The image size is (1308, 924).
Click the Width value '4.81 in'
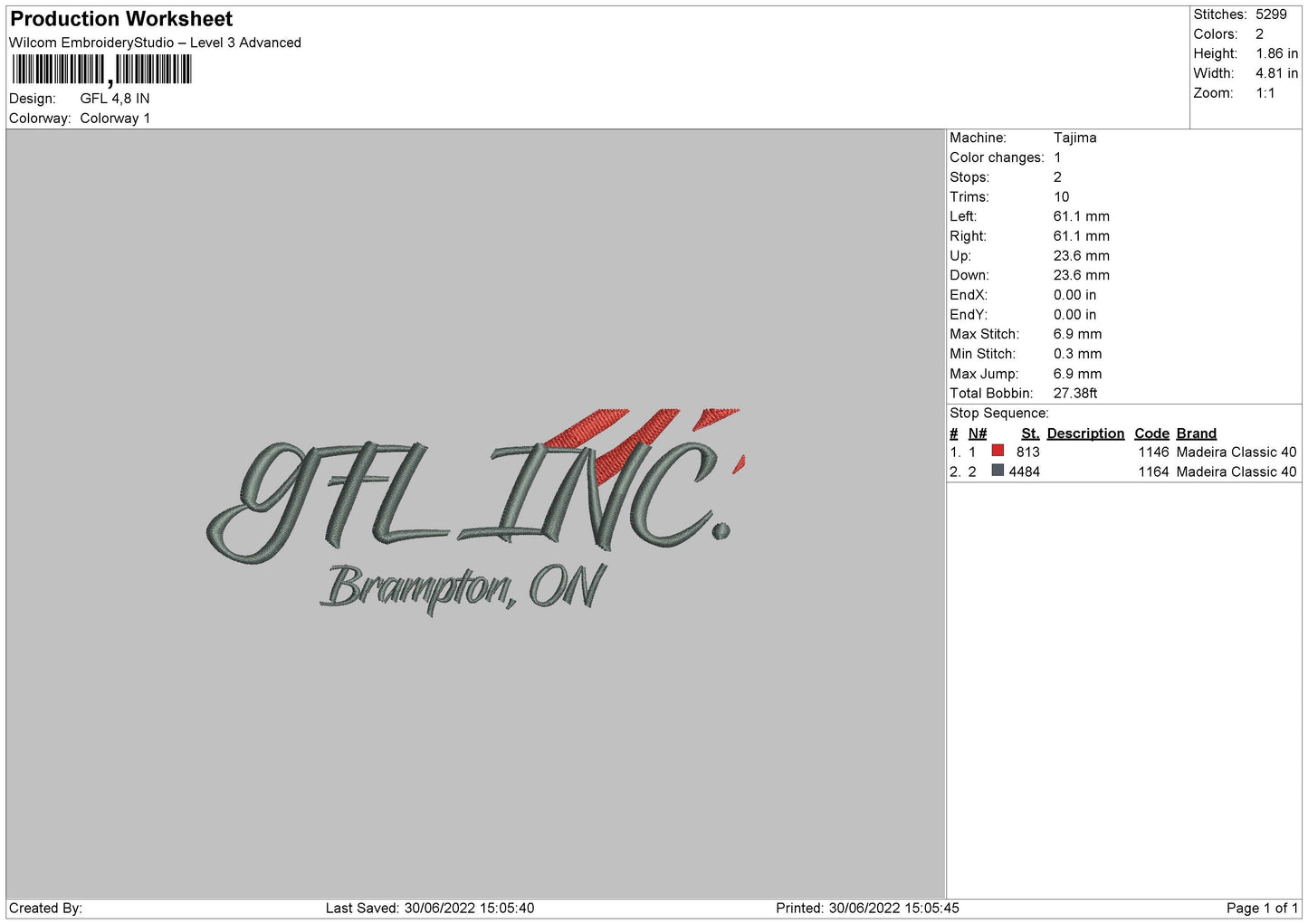click(1276, 73)
